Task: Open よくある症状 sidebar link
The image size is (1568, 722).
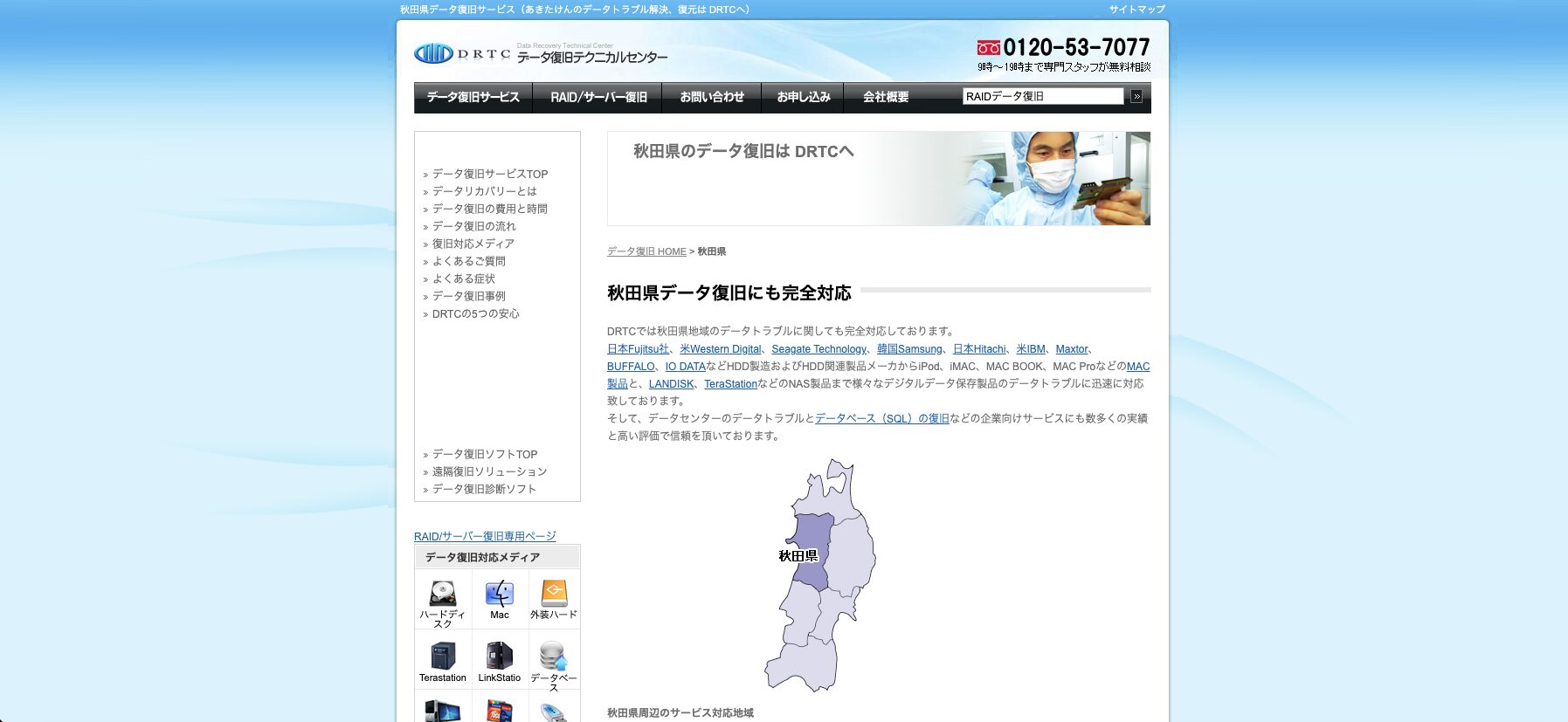Action: [464, 278]
